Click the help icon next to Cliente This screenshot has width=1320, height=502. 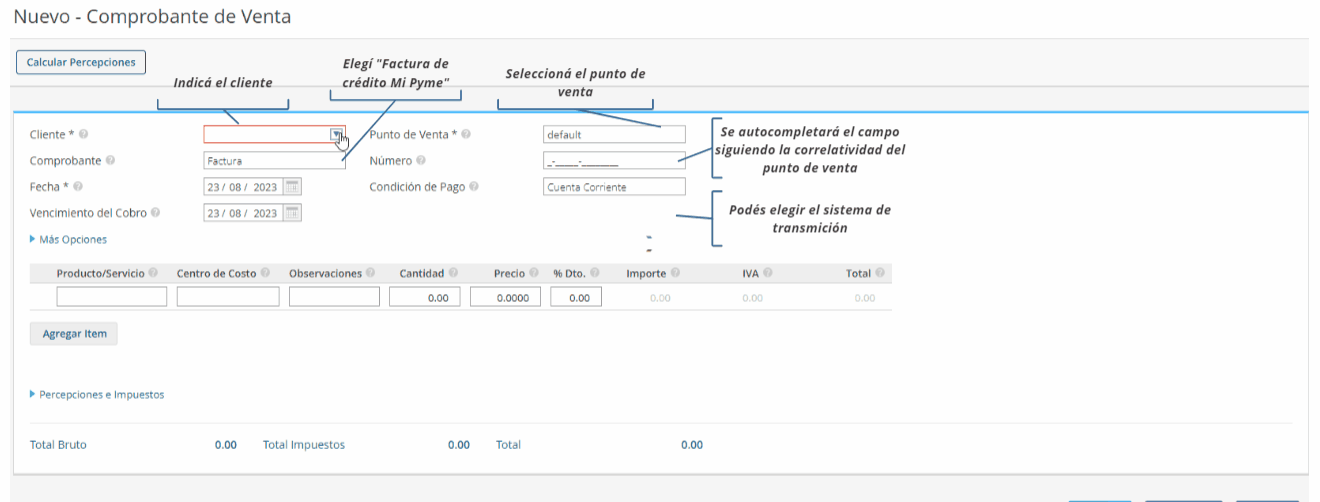[83, 134]
